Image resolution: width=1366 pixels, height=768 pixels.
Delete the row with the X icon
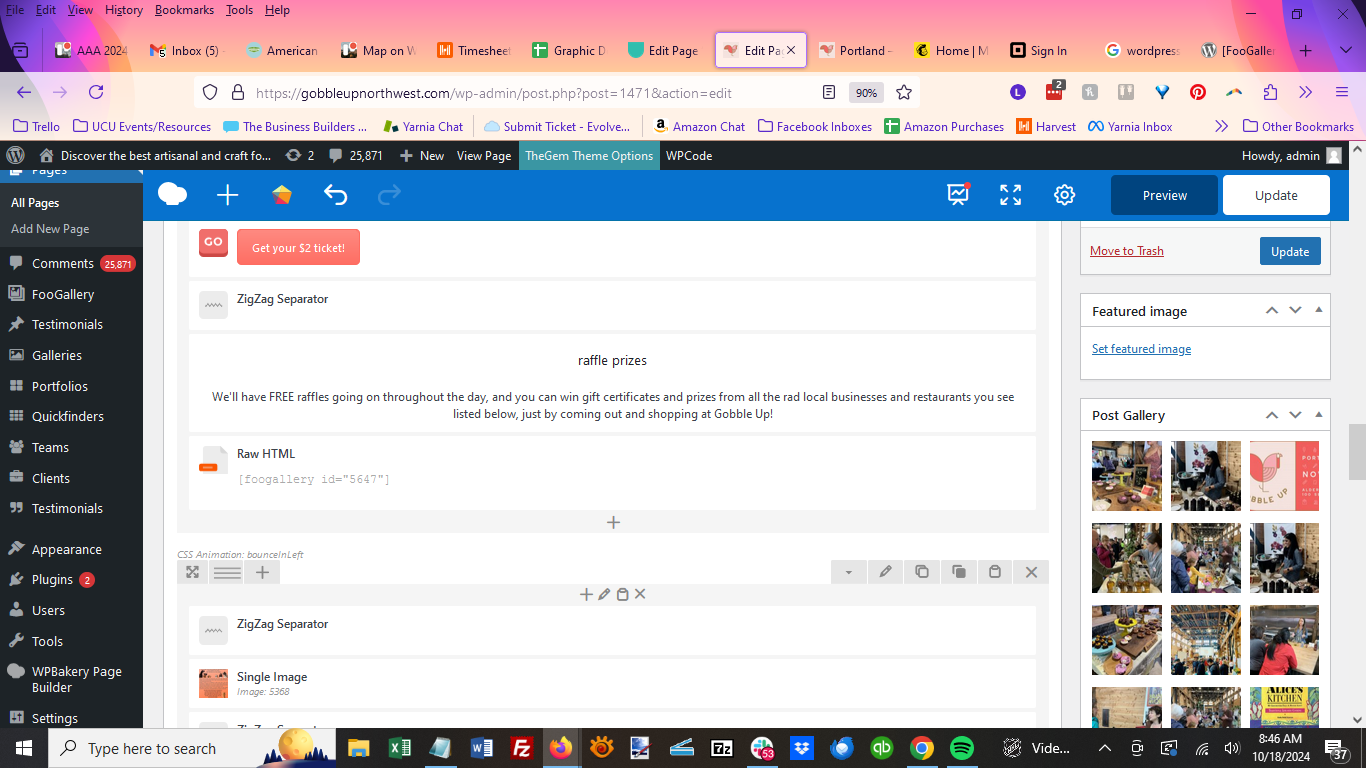(1031, 572)
